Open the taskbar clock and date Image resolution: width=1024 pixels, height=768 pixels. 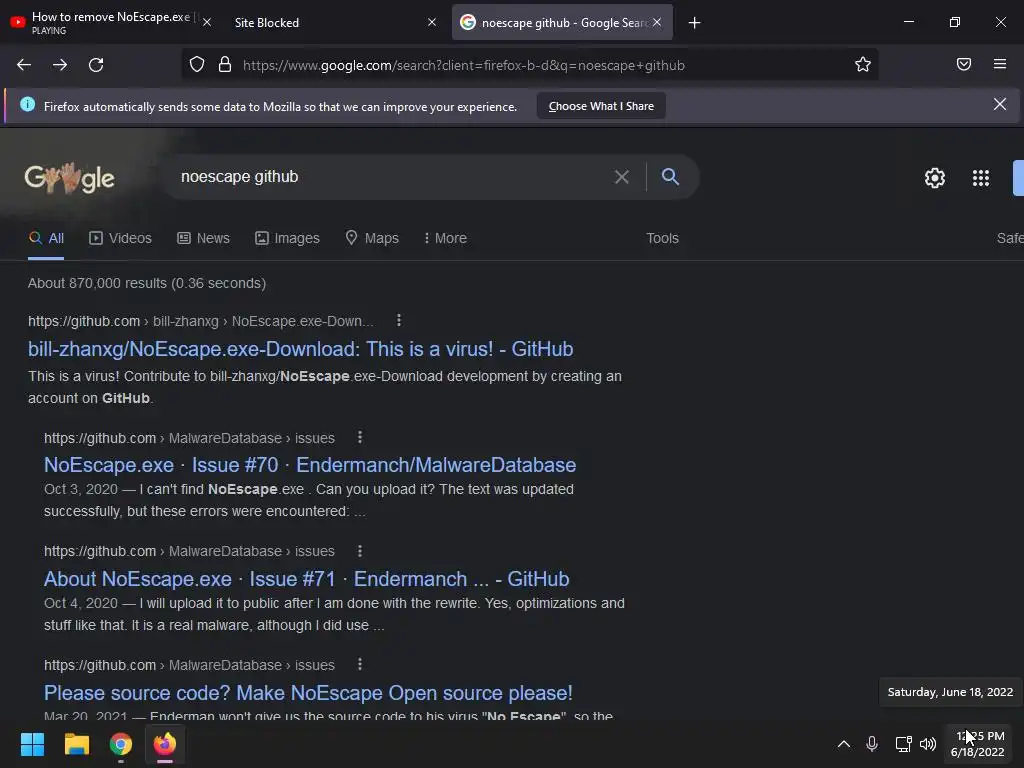(978, 744)
